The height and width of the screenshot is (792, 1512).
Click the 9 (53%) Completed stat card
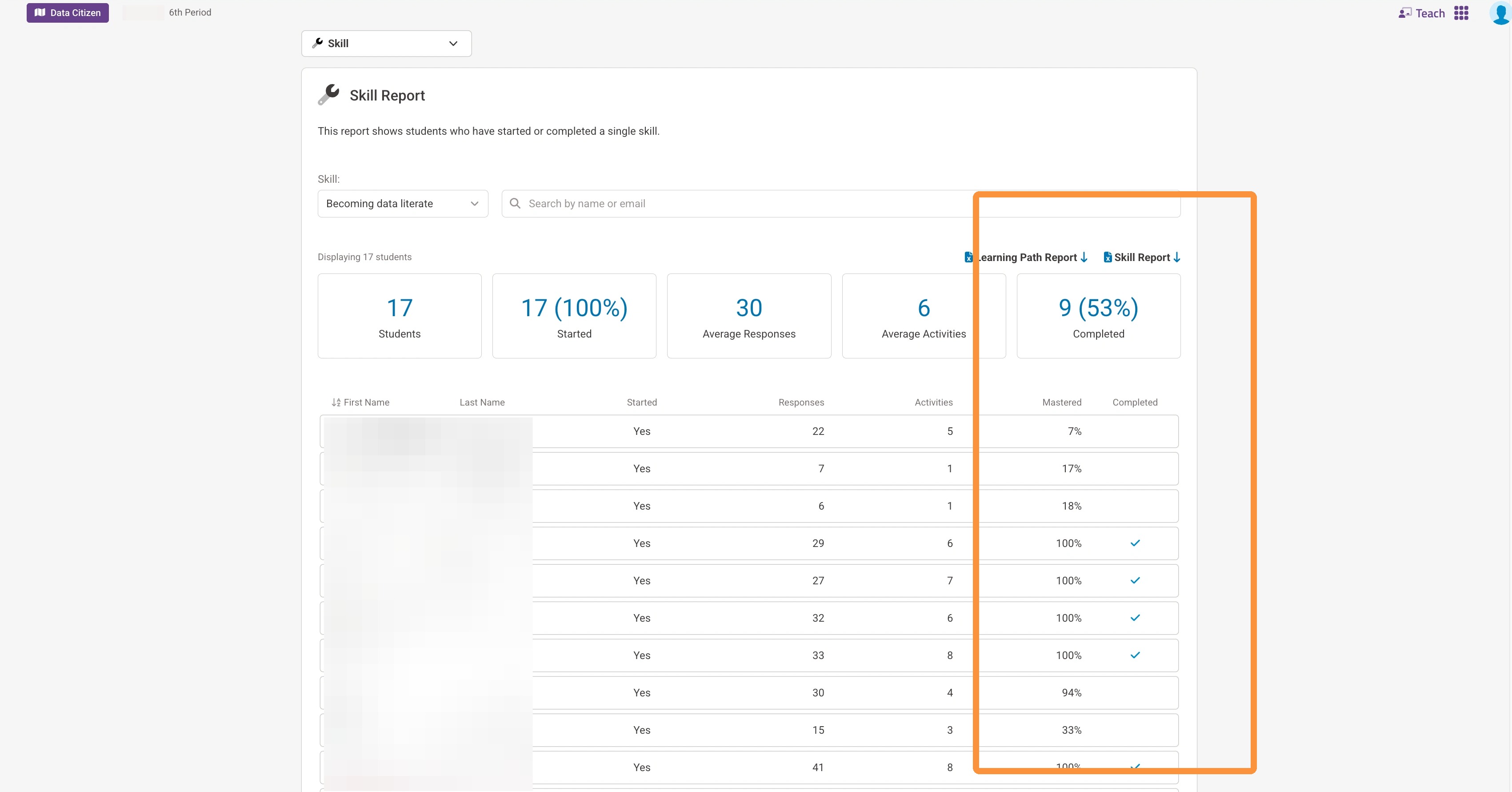tap(1098, 316)
